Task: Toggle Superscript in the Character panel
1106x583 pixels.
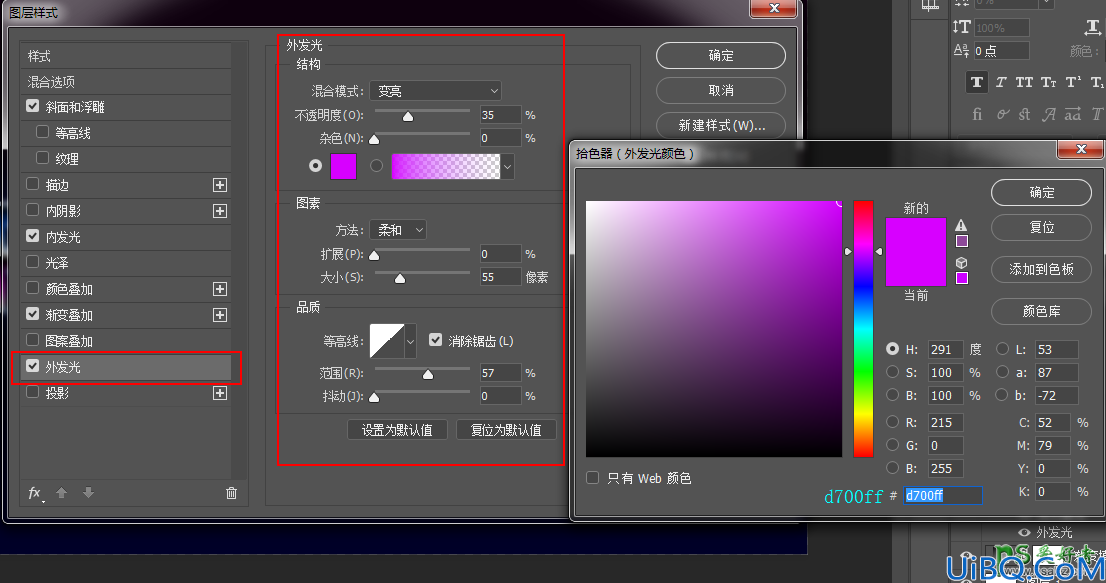Action: tap(1073, 82)
